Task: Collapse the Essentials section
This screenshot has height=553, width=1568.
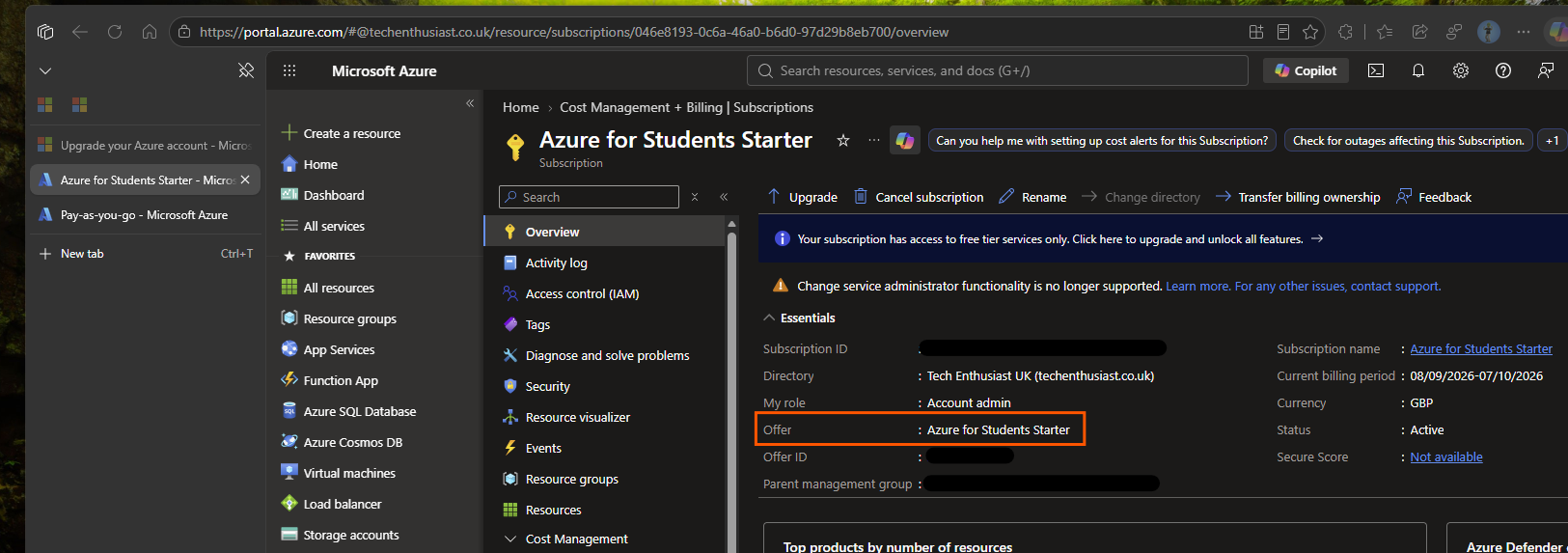Action: (800, 318)
